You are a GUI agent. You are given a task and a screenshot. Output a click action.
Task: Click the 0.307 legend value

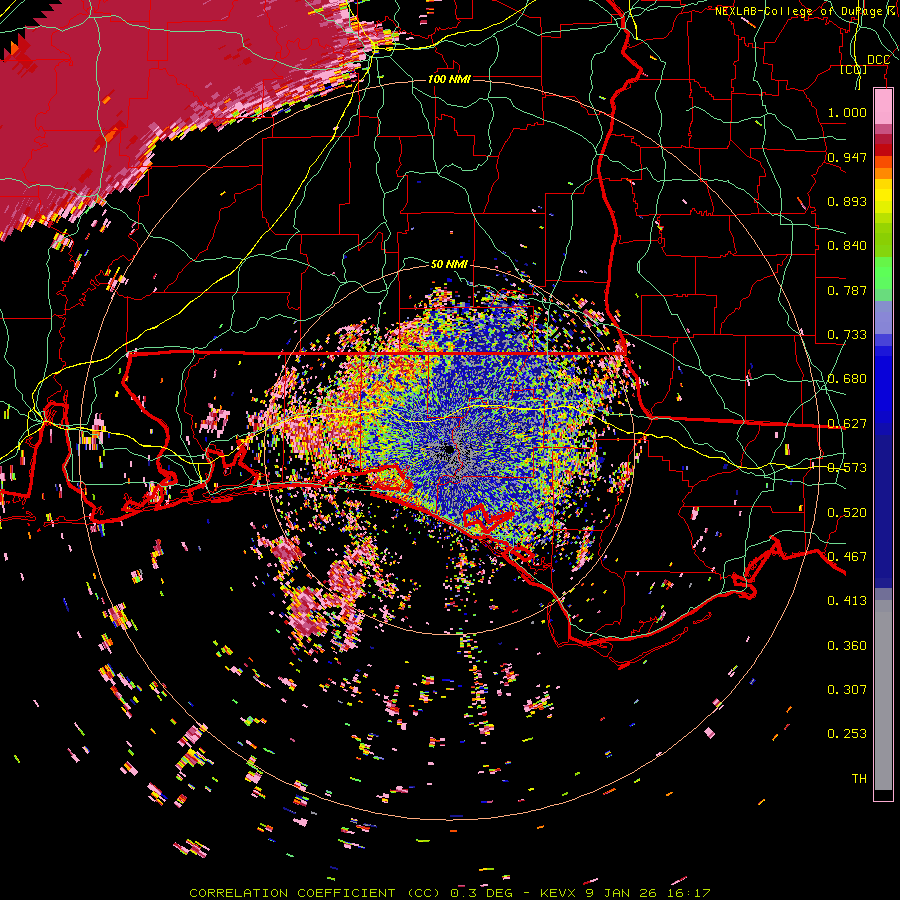click(847, 690)
